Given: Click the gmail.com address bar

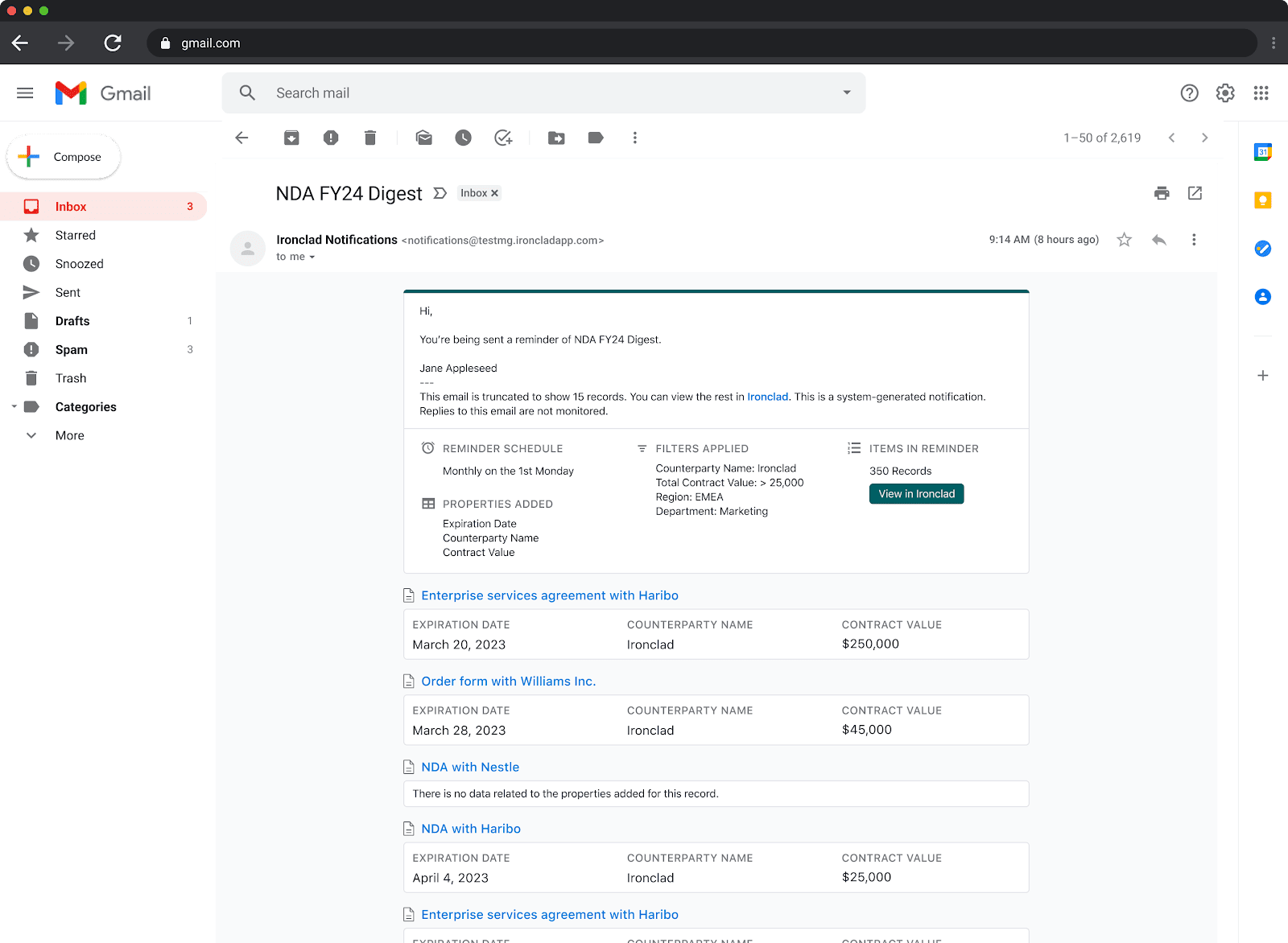Looking at the screenshot, I should pyautogui.click(x=701, y=43).
